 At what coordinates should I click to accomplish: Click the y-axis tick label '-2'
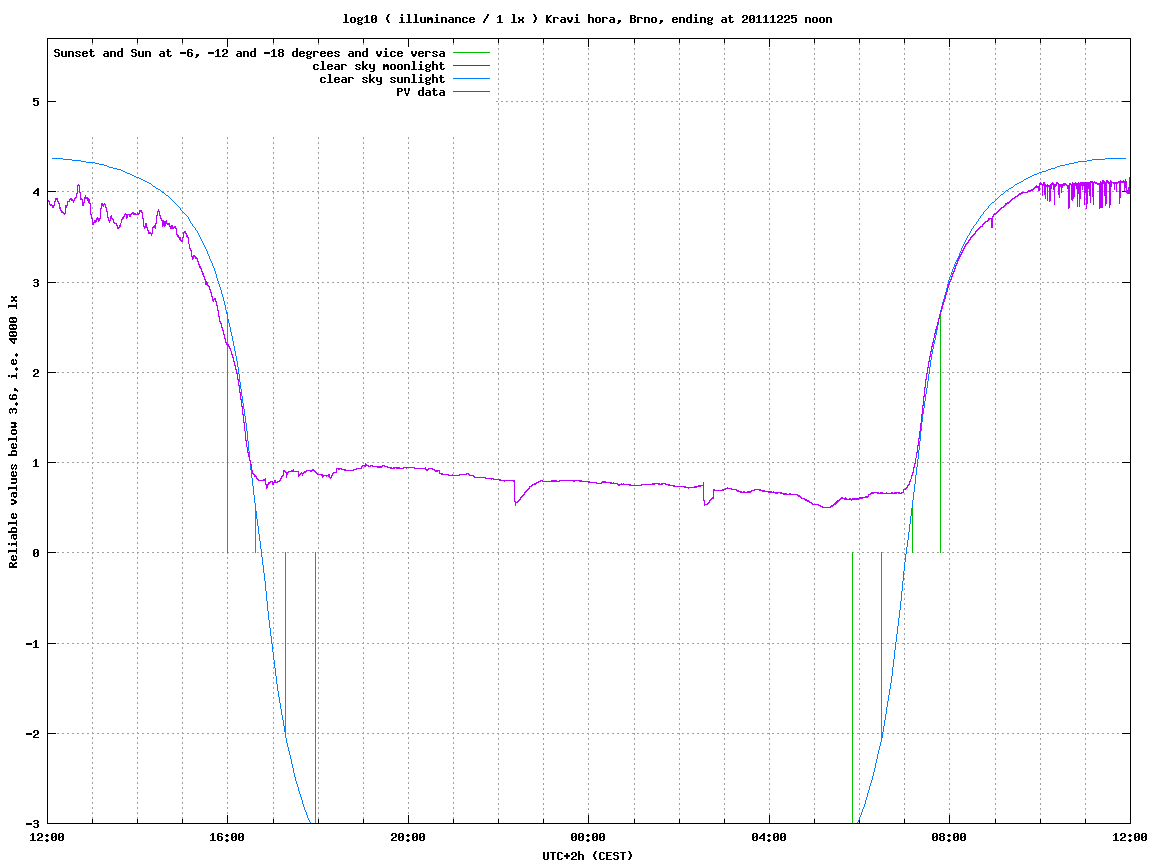(32, 734)
